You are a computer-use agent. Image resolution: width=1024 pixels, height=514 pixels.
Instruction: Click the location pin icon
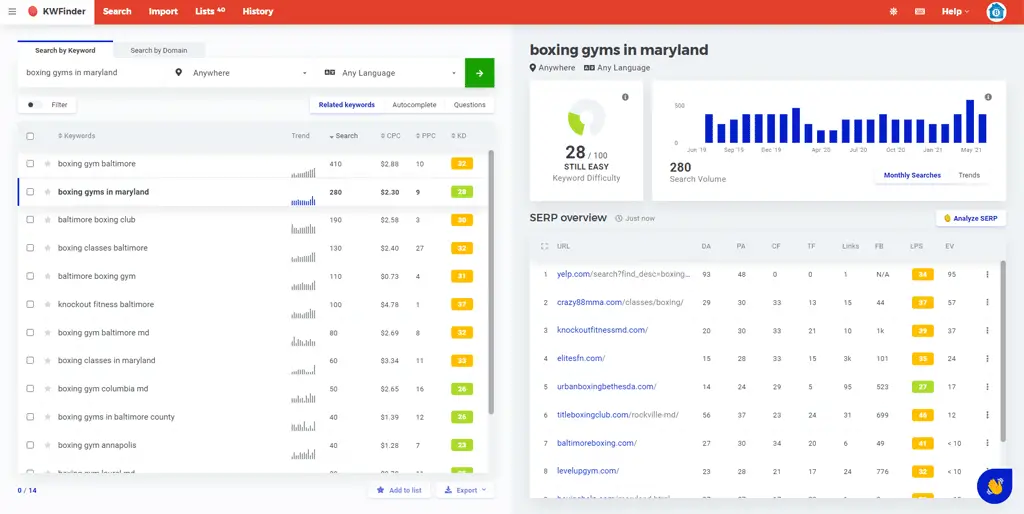pyautogui.click(x=178, y=72)
